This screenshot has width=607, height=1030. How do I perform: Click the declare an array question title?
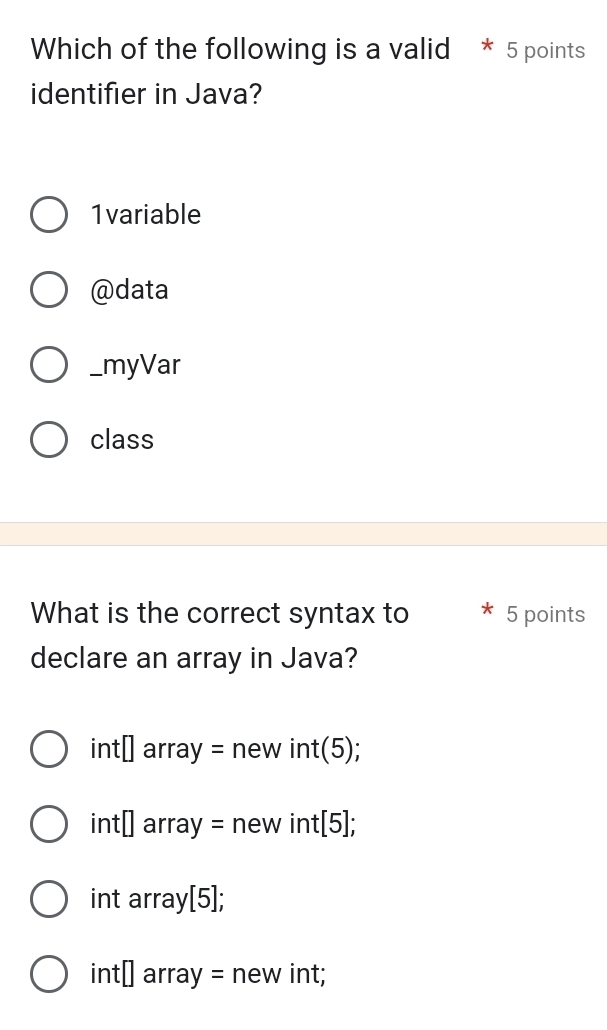(x=220, y=636)
